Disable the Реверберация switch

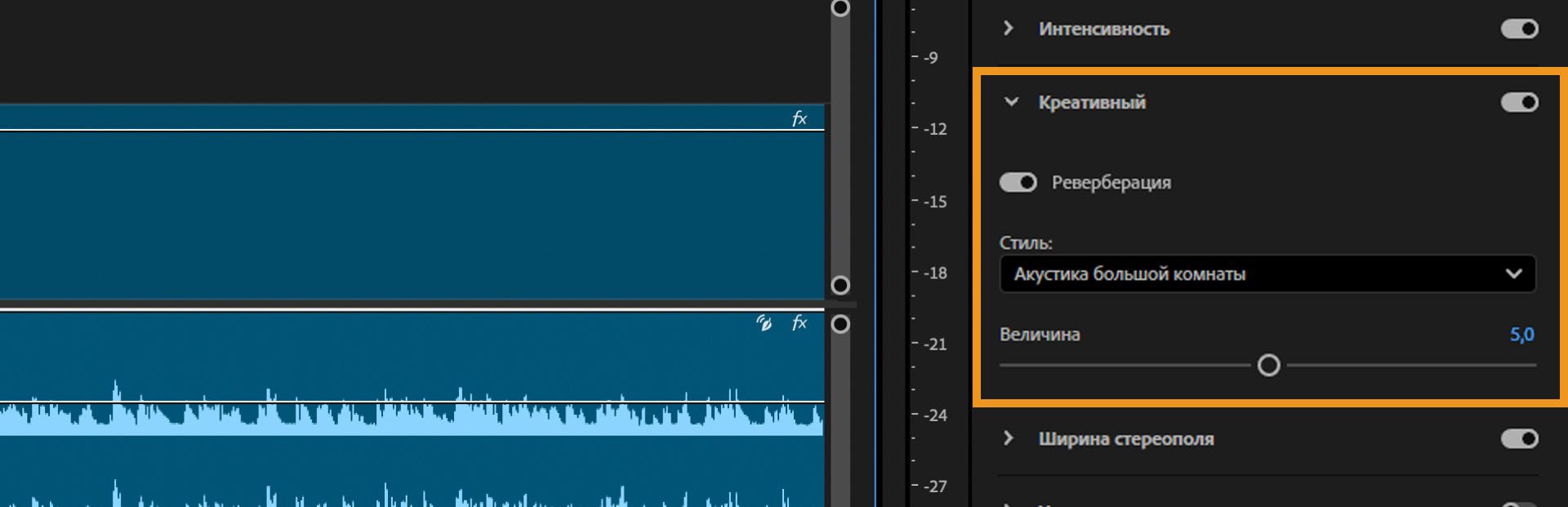click(x=1018, y=182)
